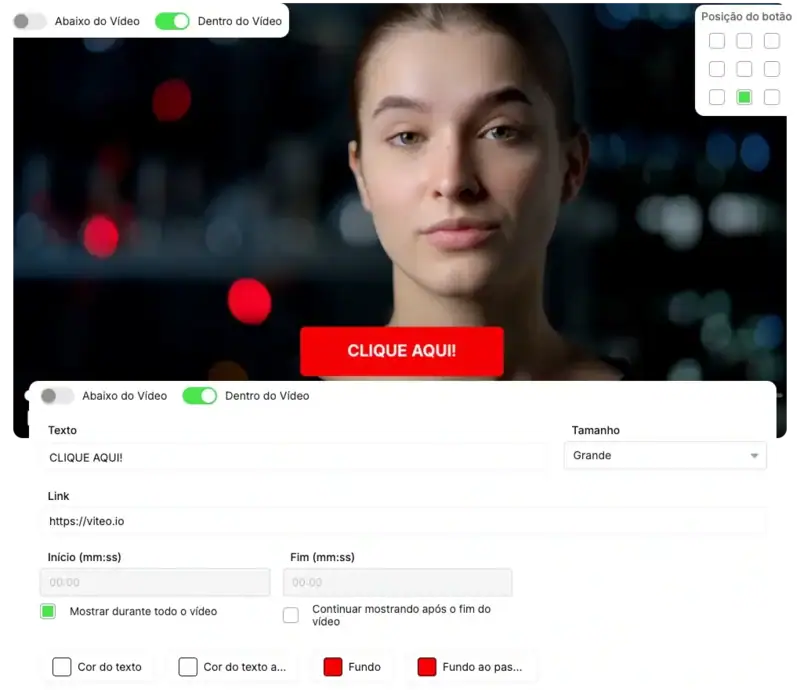
Task: Toggle lower-panel 'Dentro do Vídeo' switch
Action: pos(199,396)
